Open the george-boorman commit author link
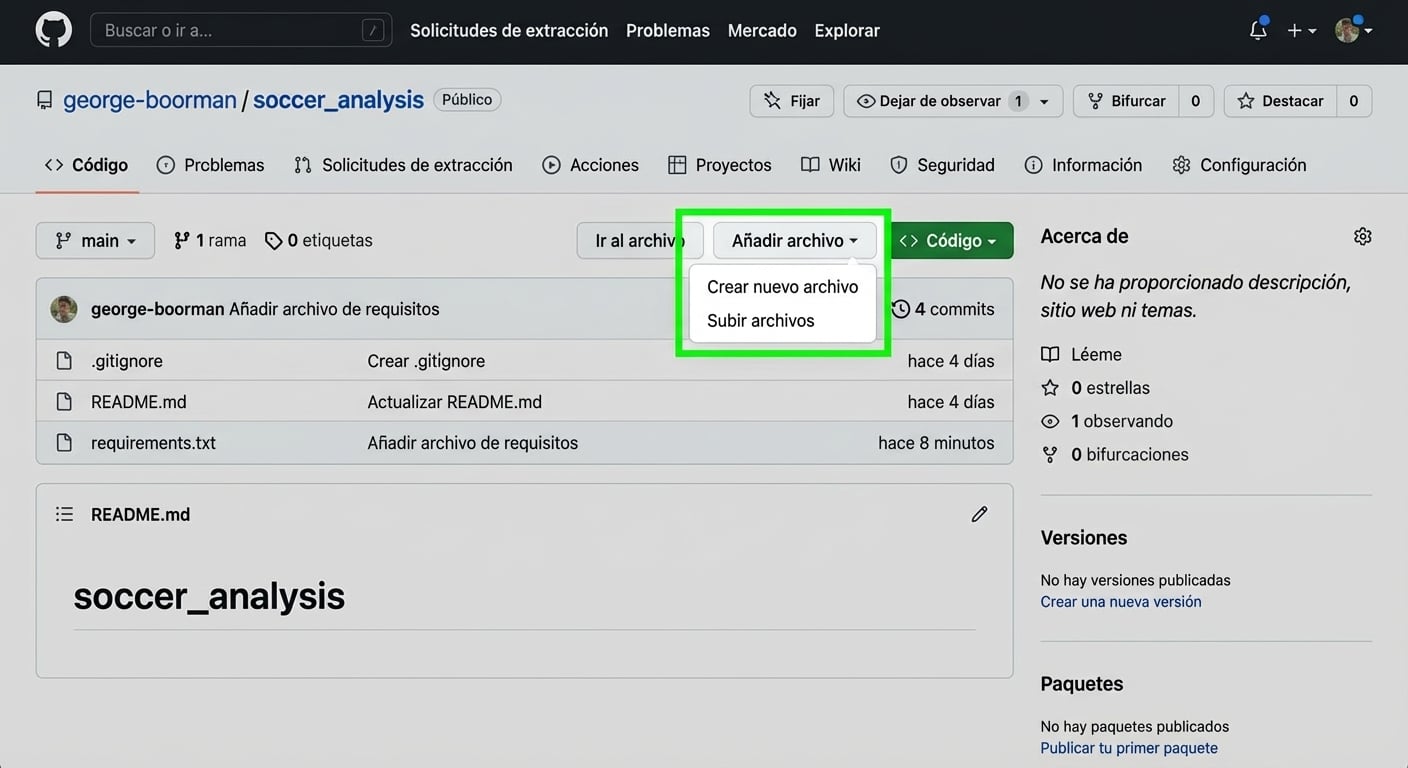This screenshot has height=768, width=1408. (157, 309)
